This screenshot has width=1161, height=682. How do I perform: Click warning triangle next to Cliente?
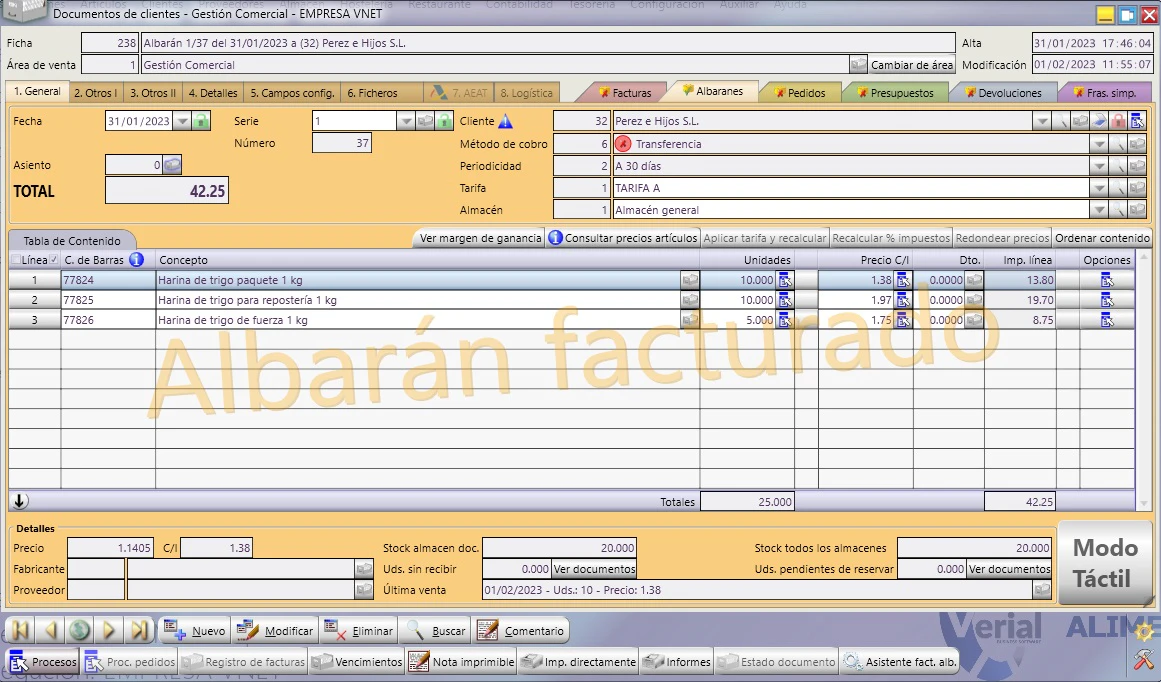pos(505,121)
